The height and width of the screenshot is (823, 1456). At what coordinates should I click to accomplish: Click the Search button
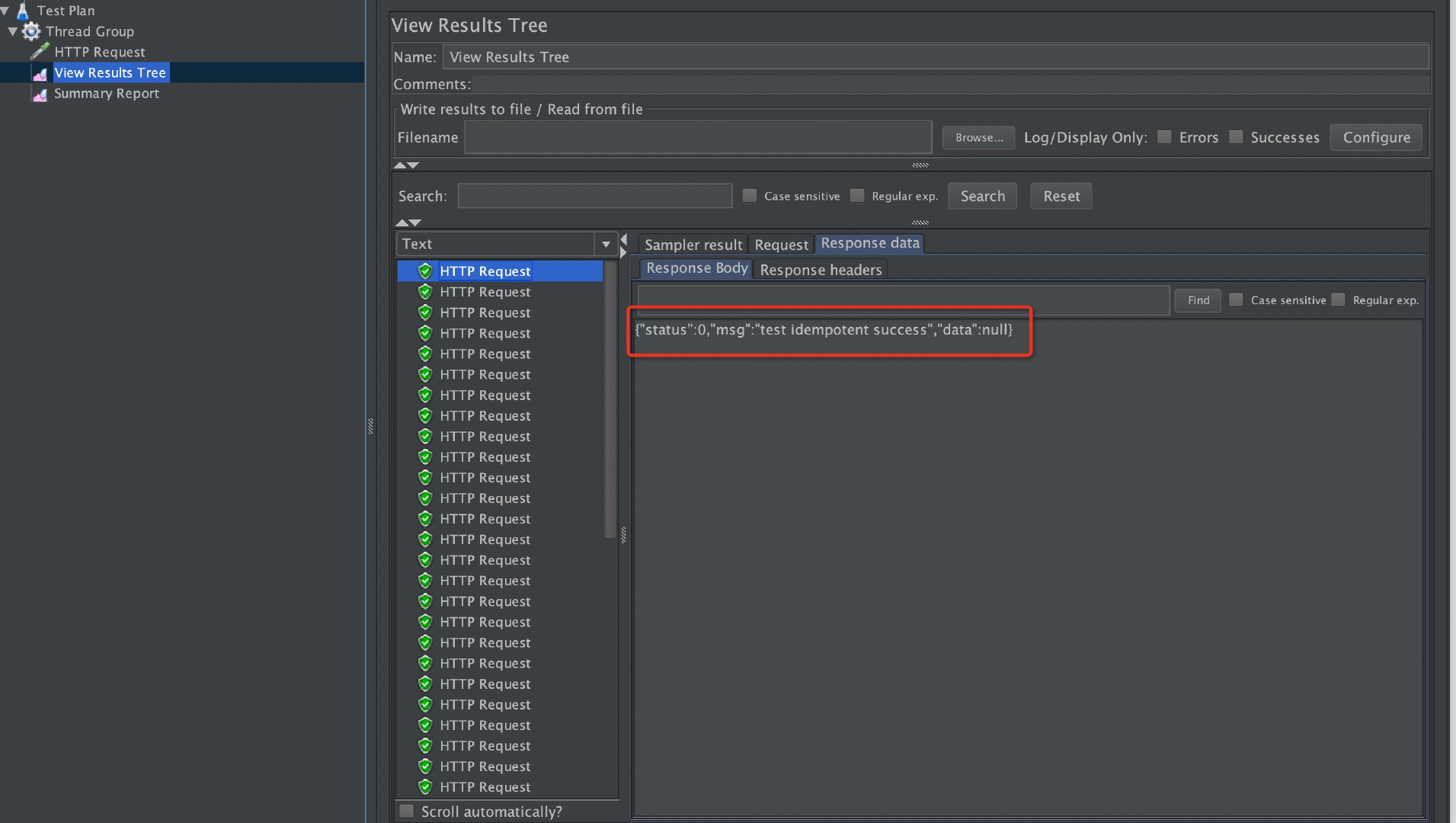click(x=983, y=196)
